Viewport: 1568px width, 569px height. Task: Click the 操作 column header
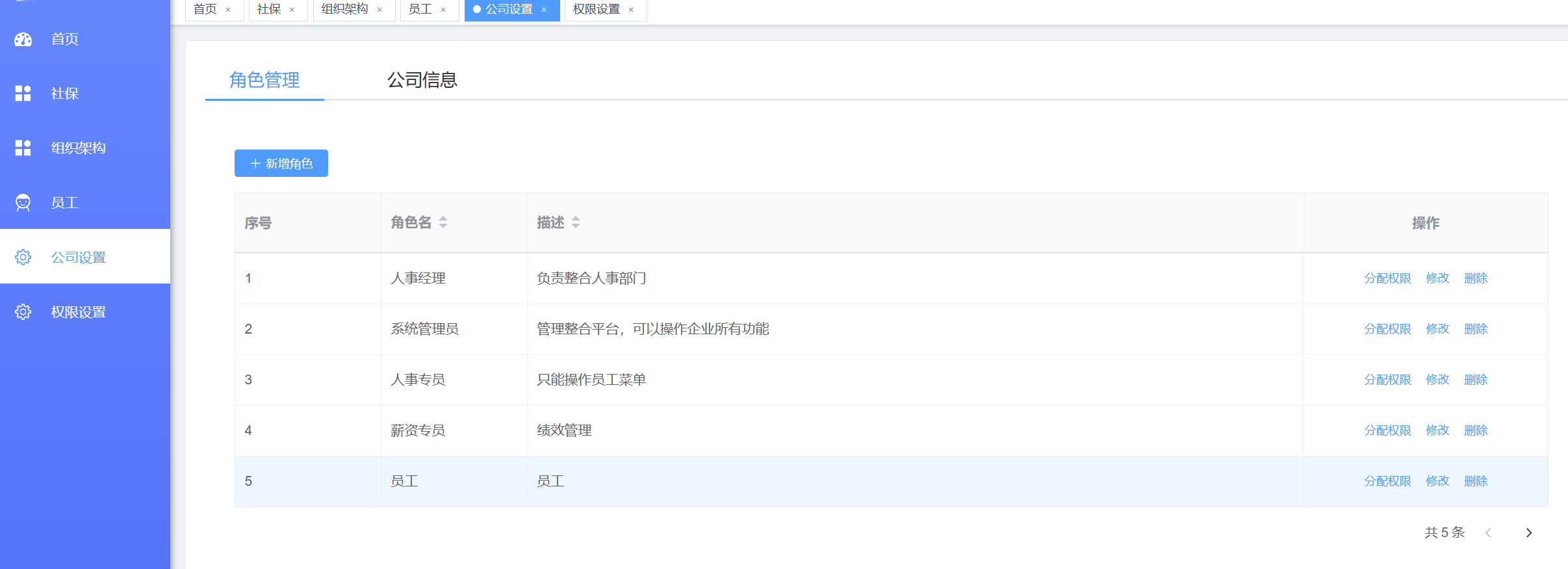(x=1426, y=223)
